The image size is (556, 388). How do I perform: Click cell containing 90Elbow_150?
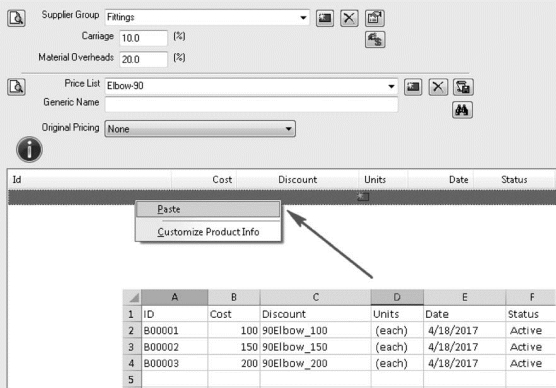coord(316,347)
